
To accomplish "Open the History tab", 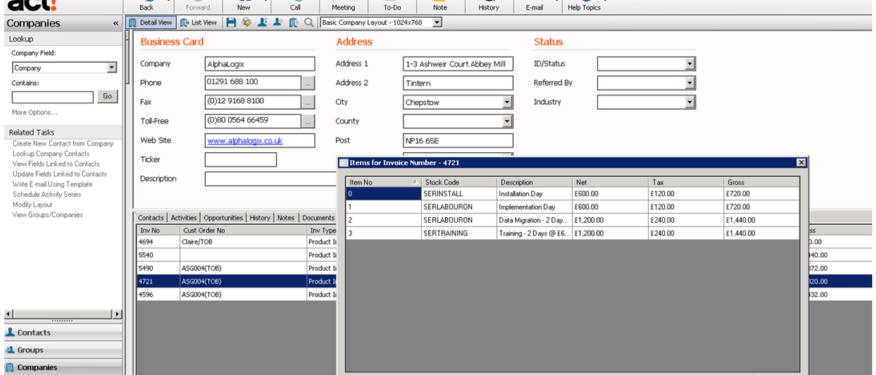I will (x=260, y=218).
